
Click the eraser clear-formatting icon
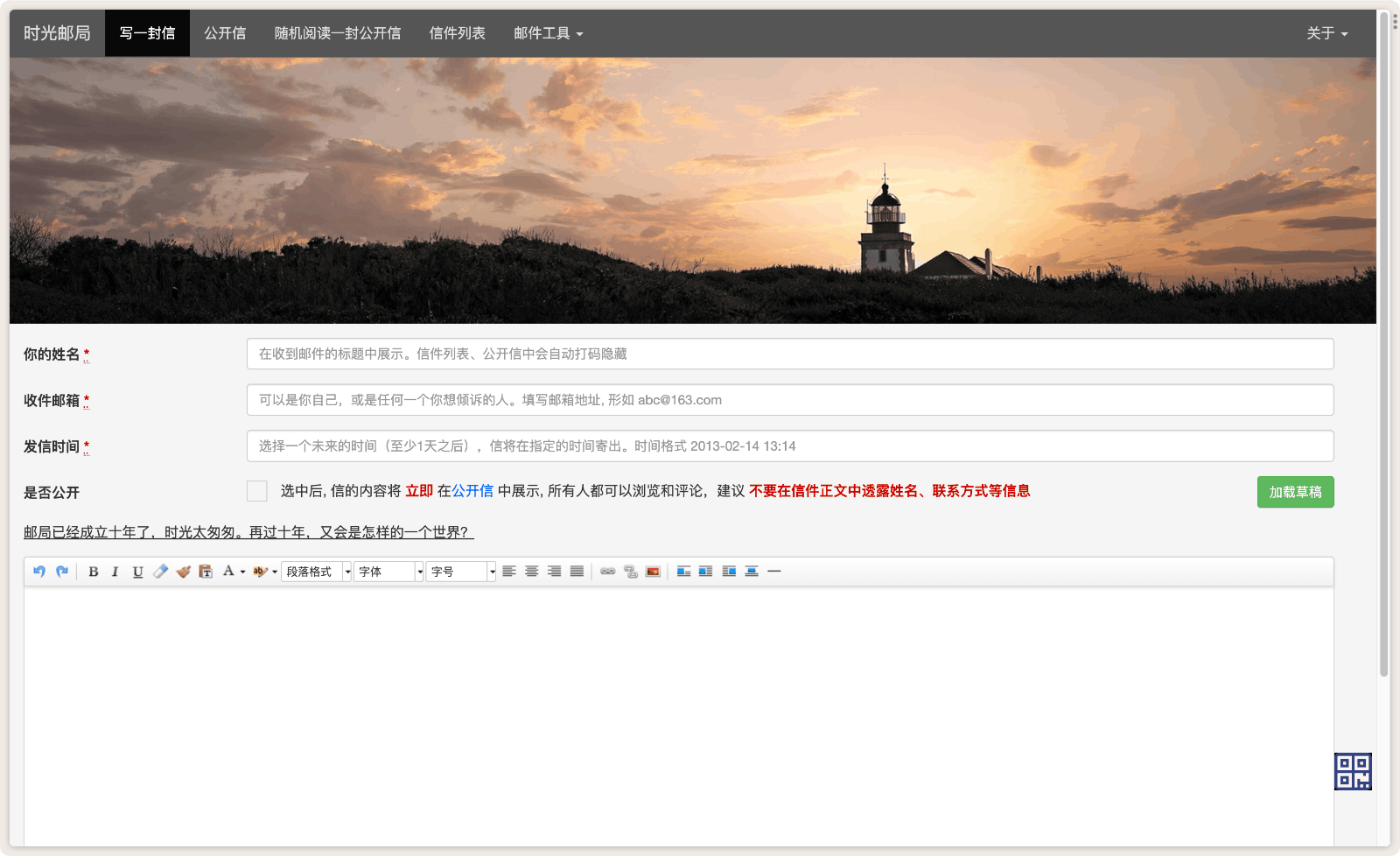click(160, 572)
